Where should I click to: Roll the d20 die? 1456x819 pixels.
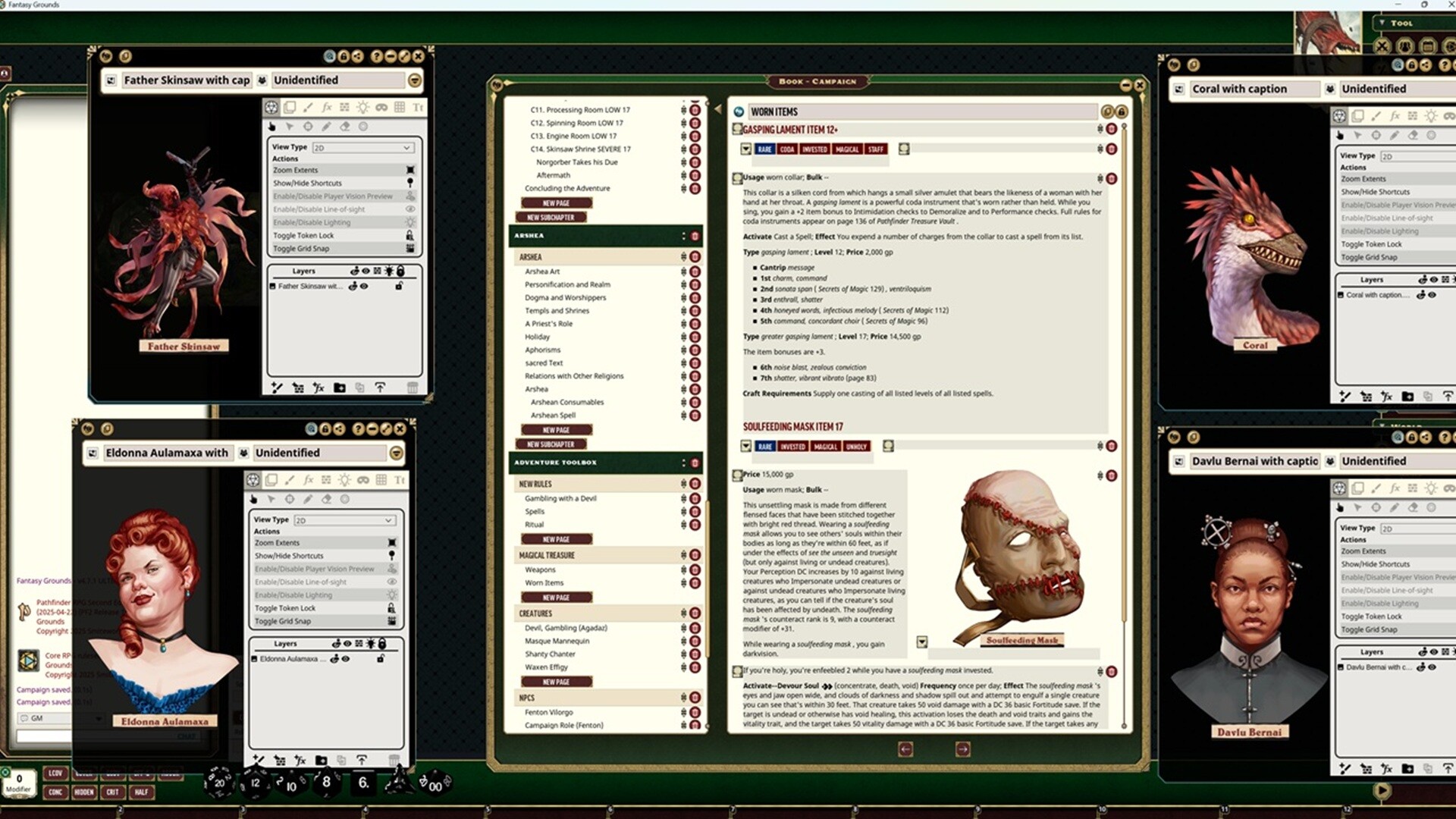pyautogui.click(x=219, y=783)
